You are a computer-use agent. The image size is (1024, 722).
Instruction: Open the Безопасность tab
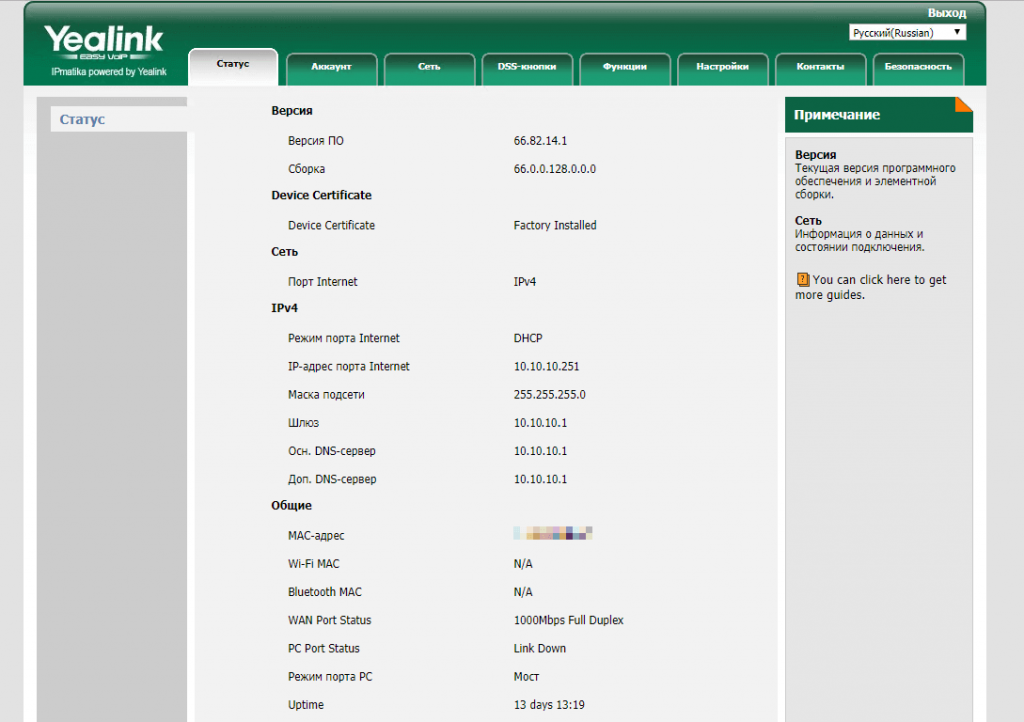pos(918,67)
